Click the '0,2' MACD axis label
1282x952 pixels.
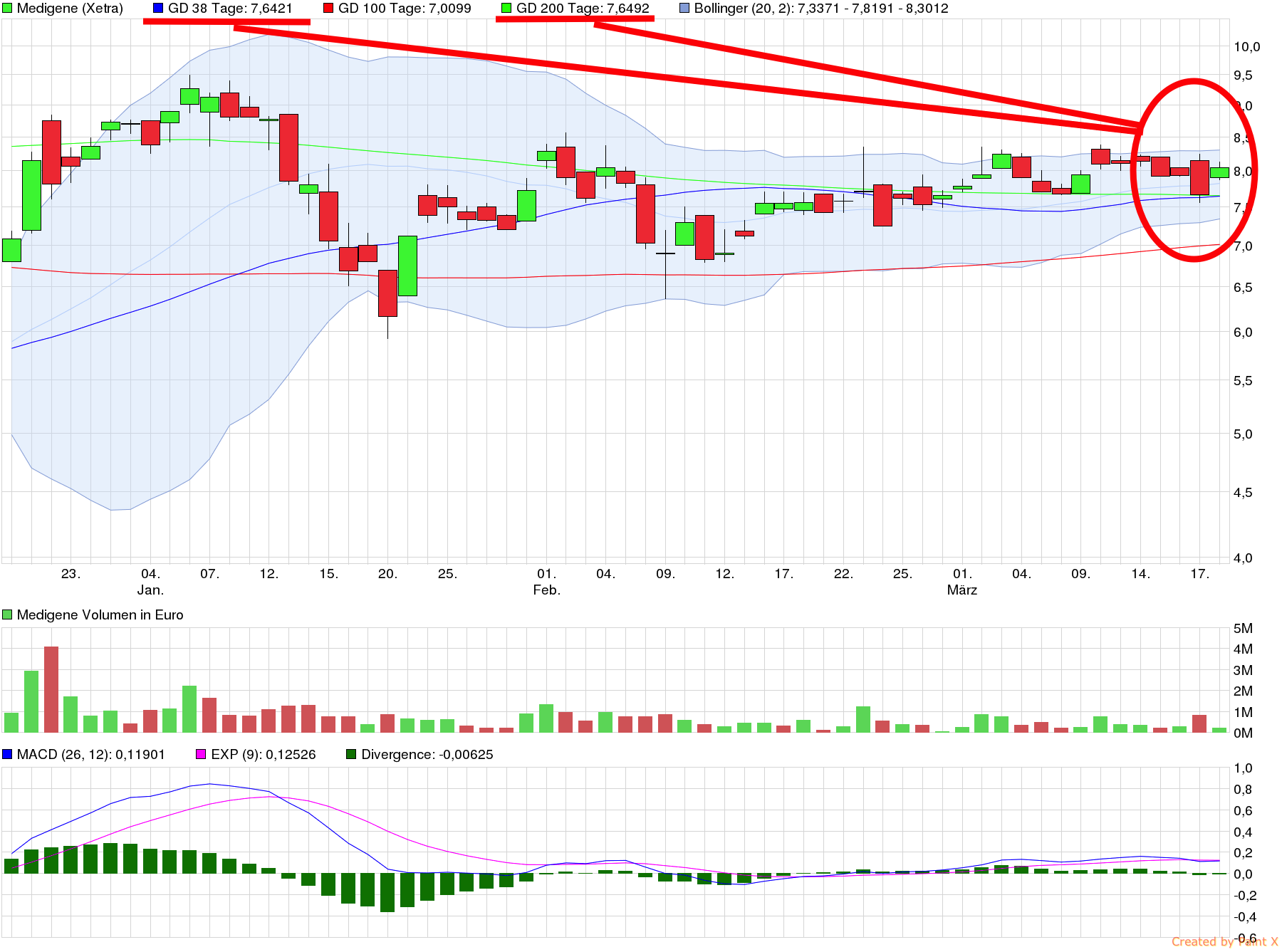click(x=1243, y=853)
